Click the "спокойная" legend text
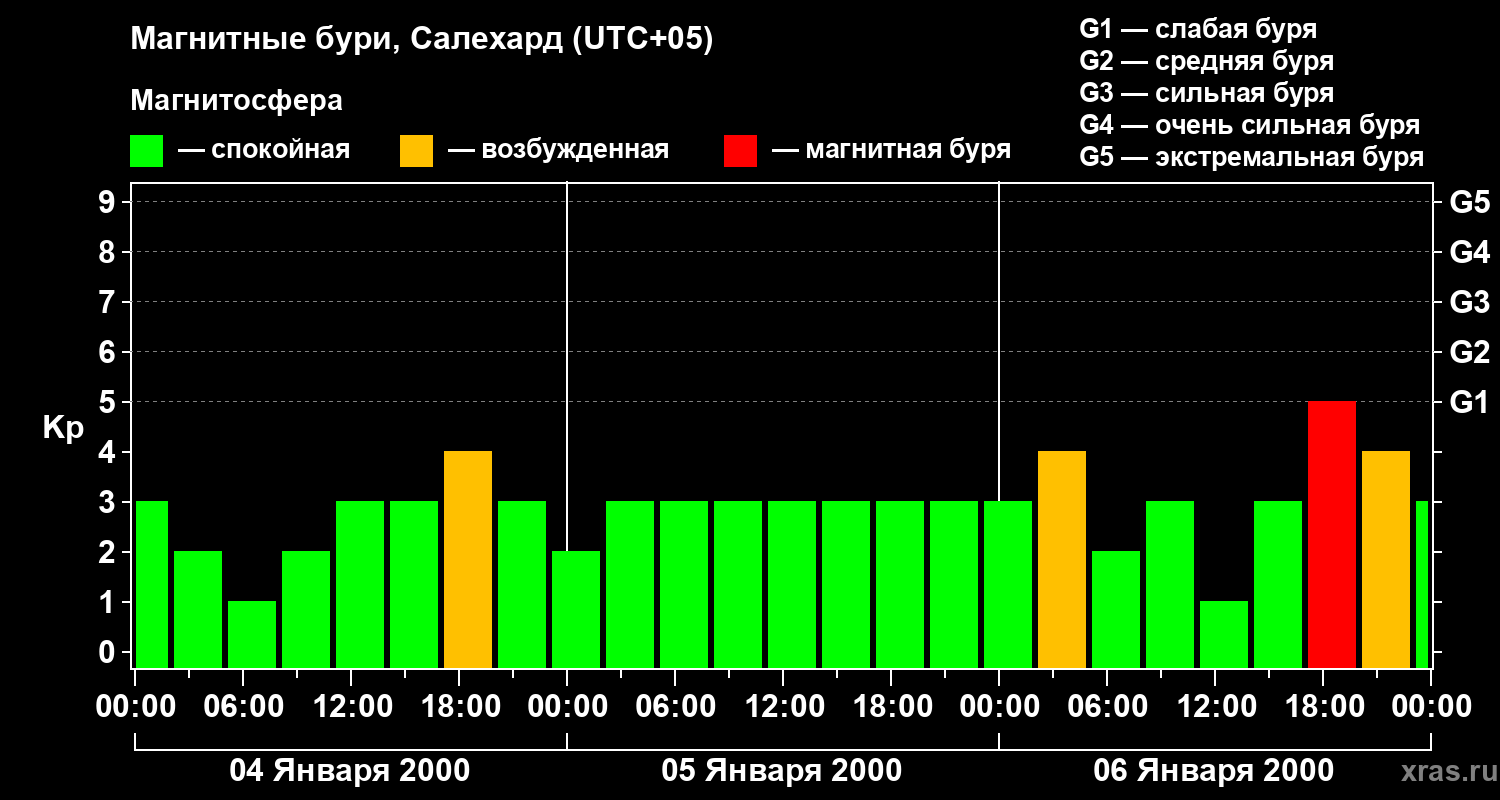Image resolution: width=1500 pixels, height=800 pixels. click(280, 151)
